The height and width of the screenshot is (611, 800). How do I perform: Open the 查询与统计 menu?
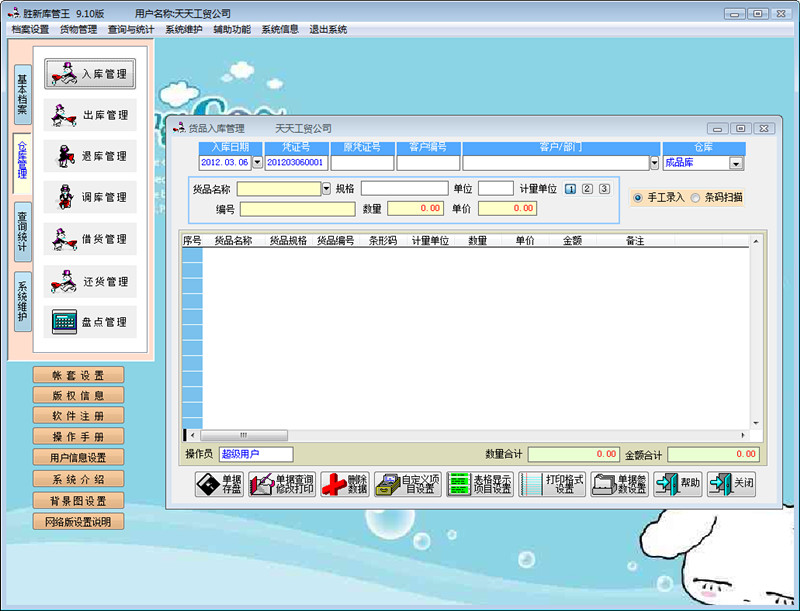click(x=131, y=29)
